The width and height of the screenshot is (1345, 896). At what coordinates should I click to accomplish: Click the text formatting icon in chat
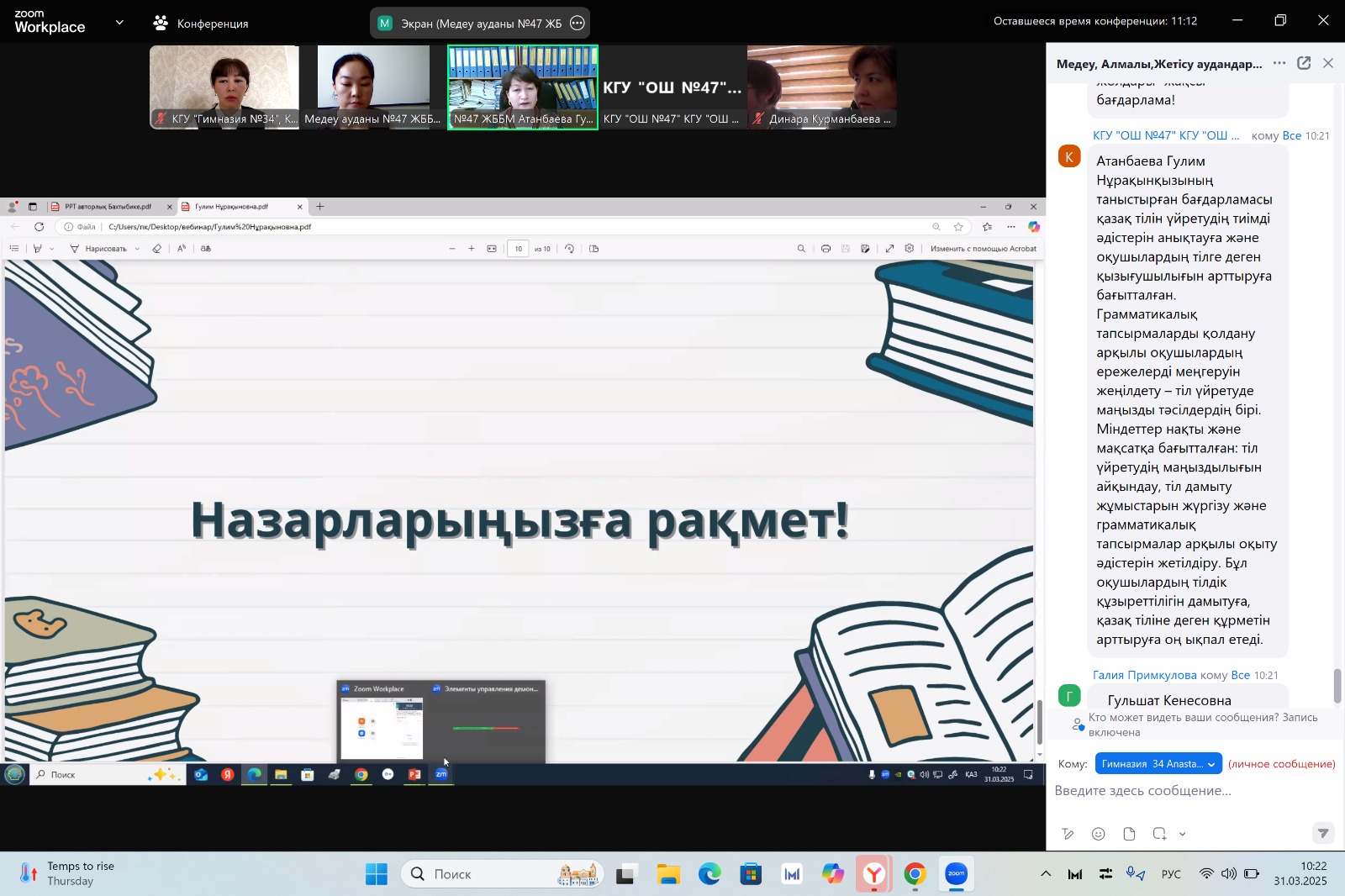pos(1068,834)
